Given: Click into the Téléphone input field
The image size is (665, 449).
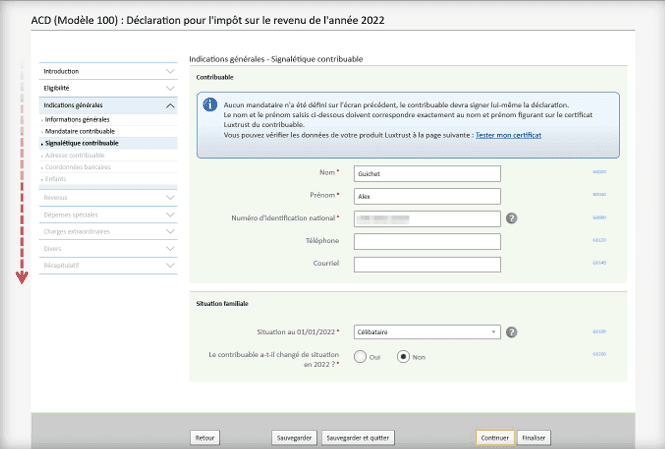Looking at the screenshot, I should (x=427, y=241).
